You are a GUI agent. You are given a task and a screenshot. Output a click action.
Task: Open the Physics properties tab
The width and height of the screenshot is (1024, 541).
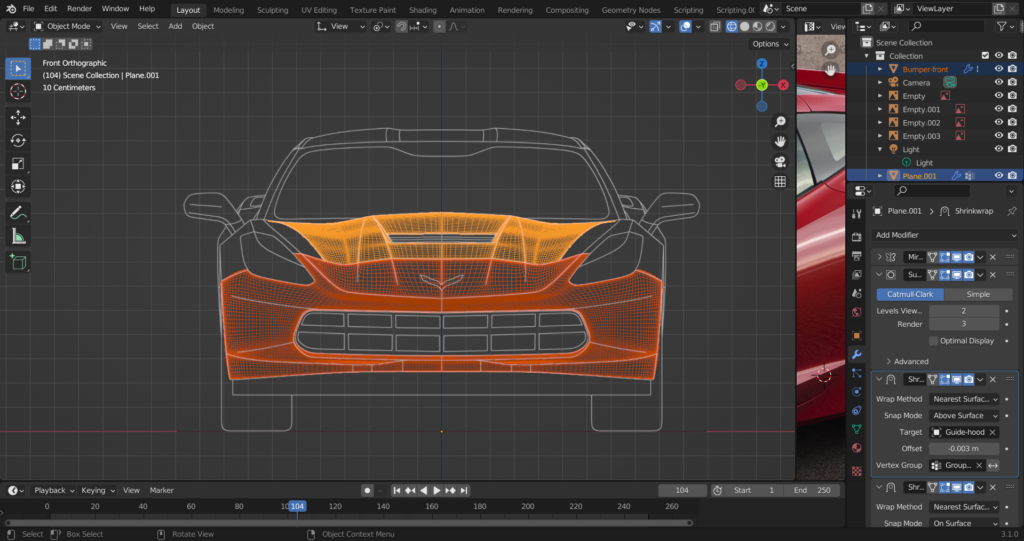856,391
